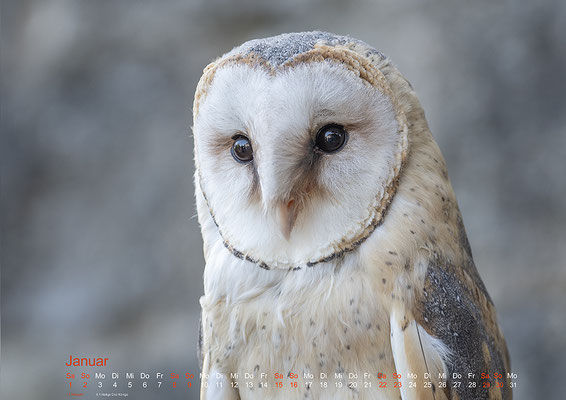
Task: Select date 19 in the calendar strip
Action: click(x=338, y=385)
